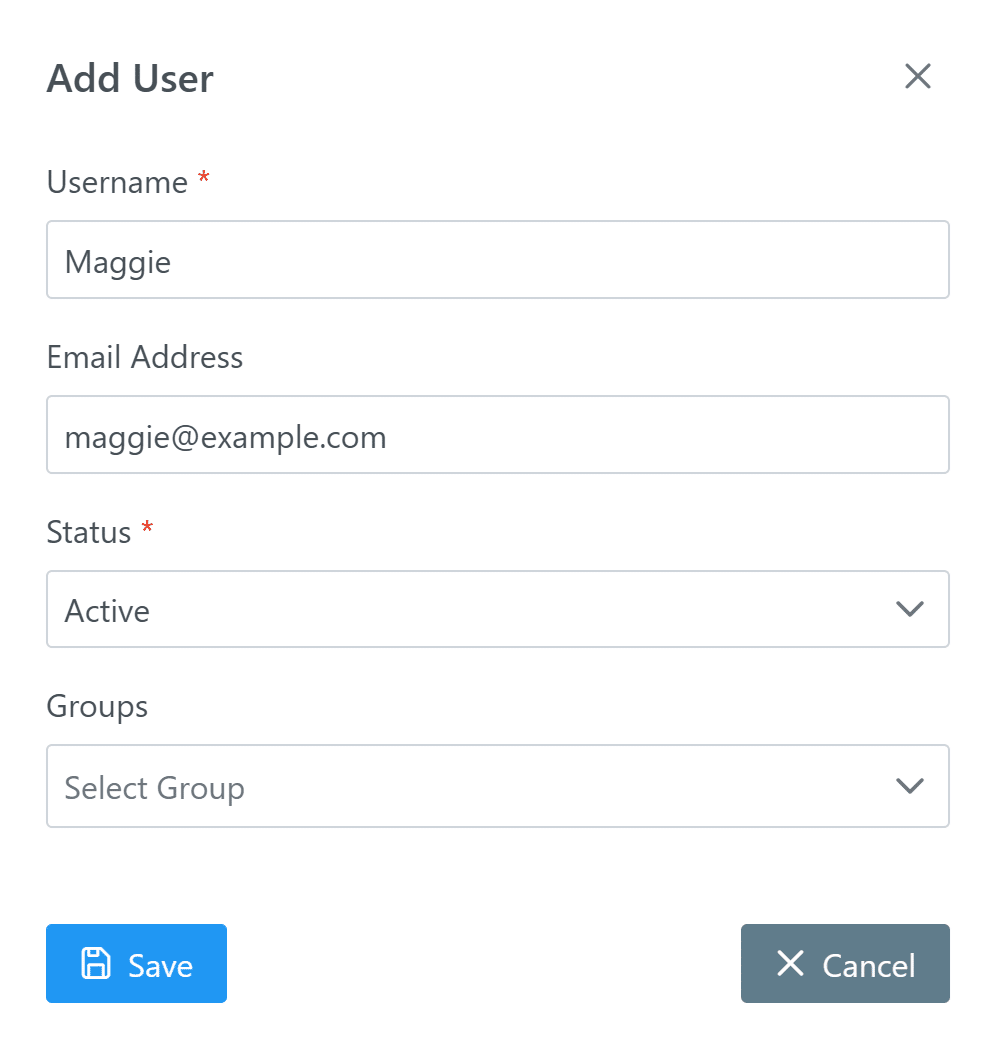995x1048 pixels.
Task: Click the Status field label
Action: (x=89, y=533)
